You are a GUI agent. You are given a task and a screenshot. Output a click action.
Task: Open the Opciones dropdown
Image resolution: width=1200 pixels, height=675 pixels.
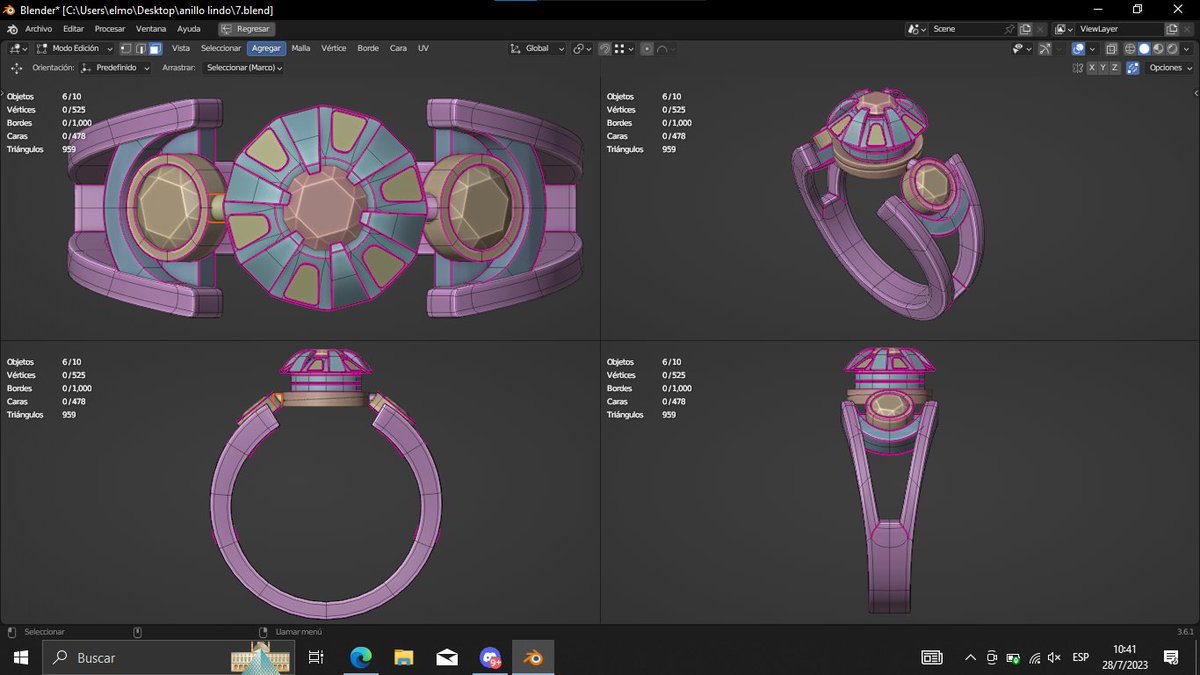1169,68
